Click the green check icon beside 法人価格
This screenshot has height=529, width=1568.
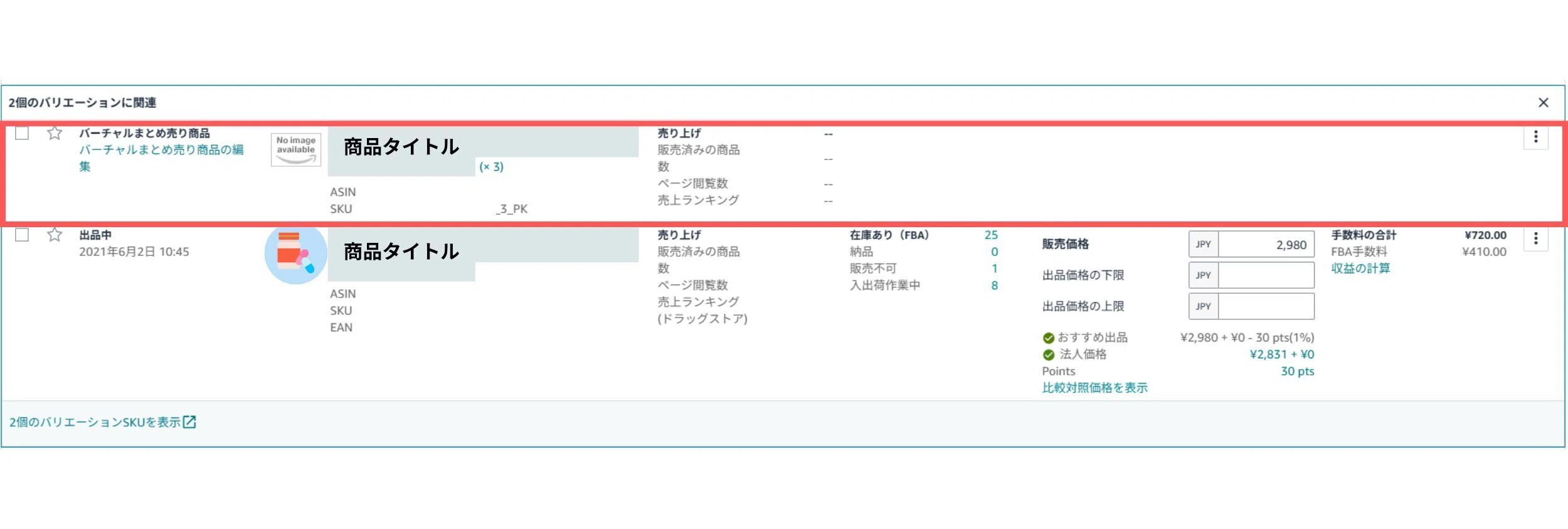tap(1048, 355)
